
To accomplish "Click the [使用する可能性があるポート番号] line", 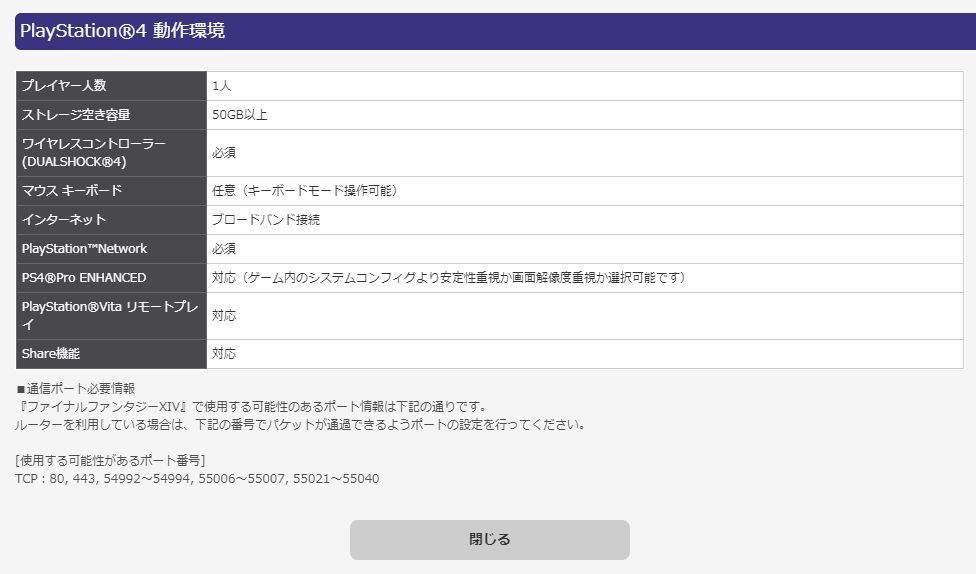I will point(110,461).
